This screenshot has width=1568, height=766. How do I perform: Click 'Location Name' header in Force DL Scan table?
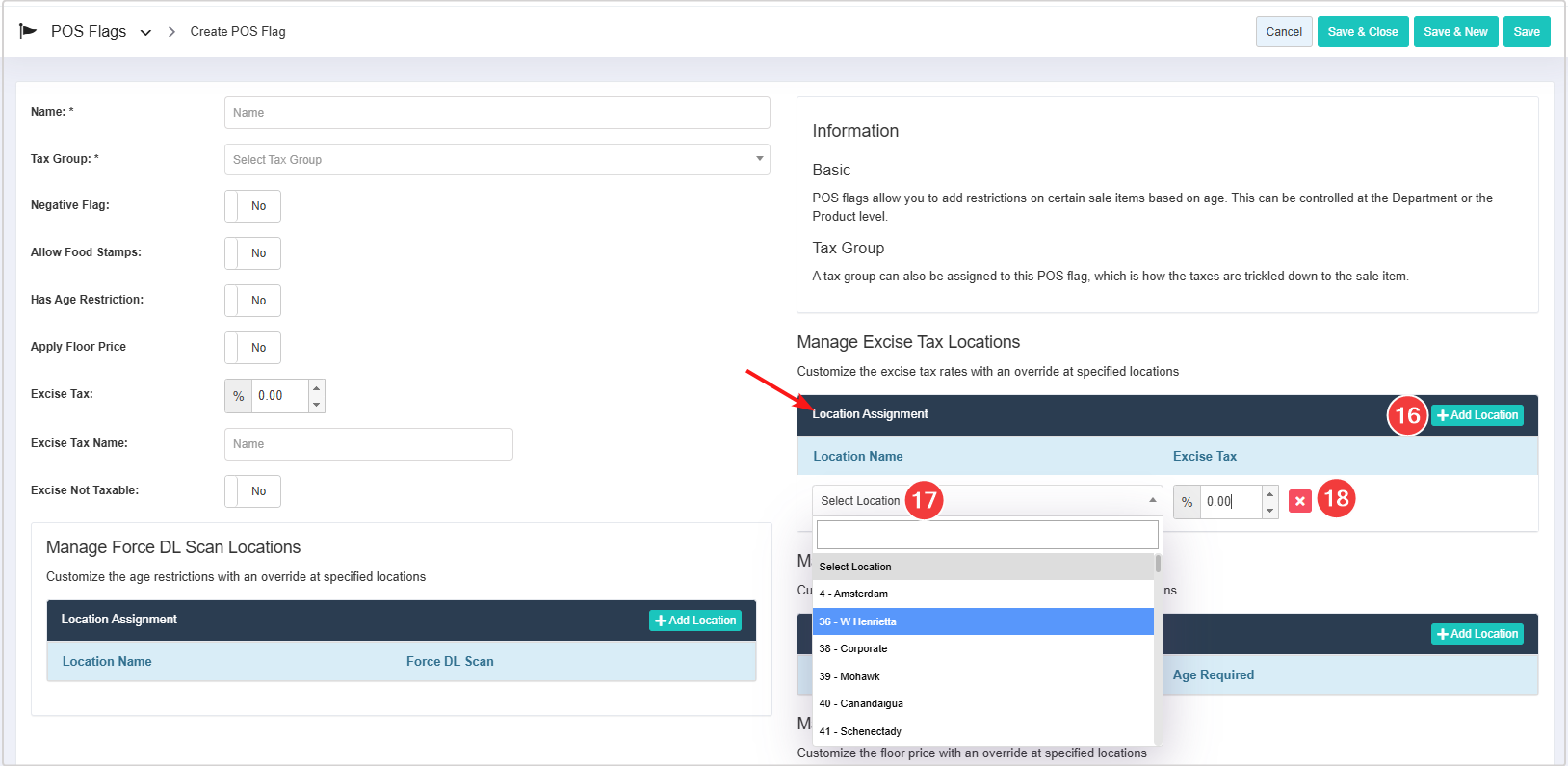coord(107,662)
